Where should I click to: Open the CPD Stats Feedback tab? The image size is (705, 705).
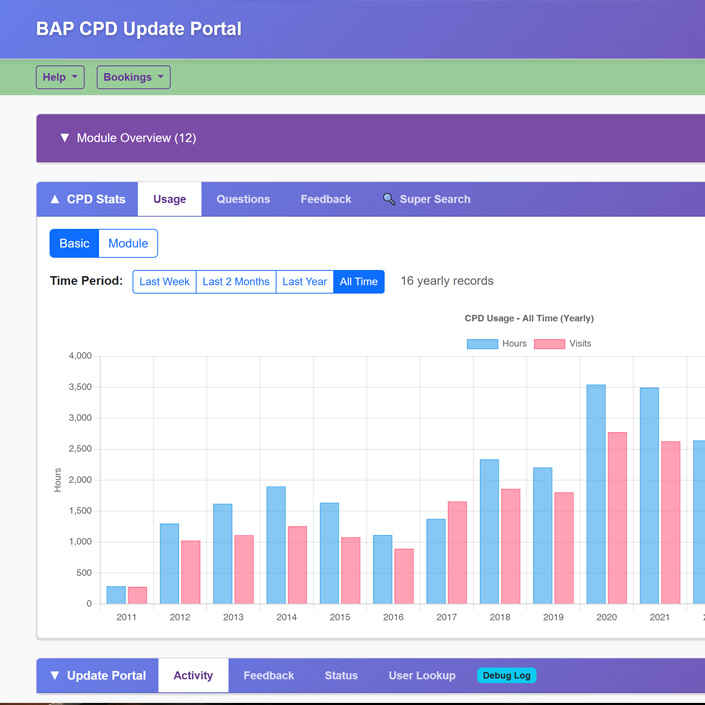coord(325,199)
